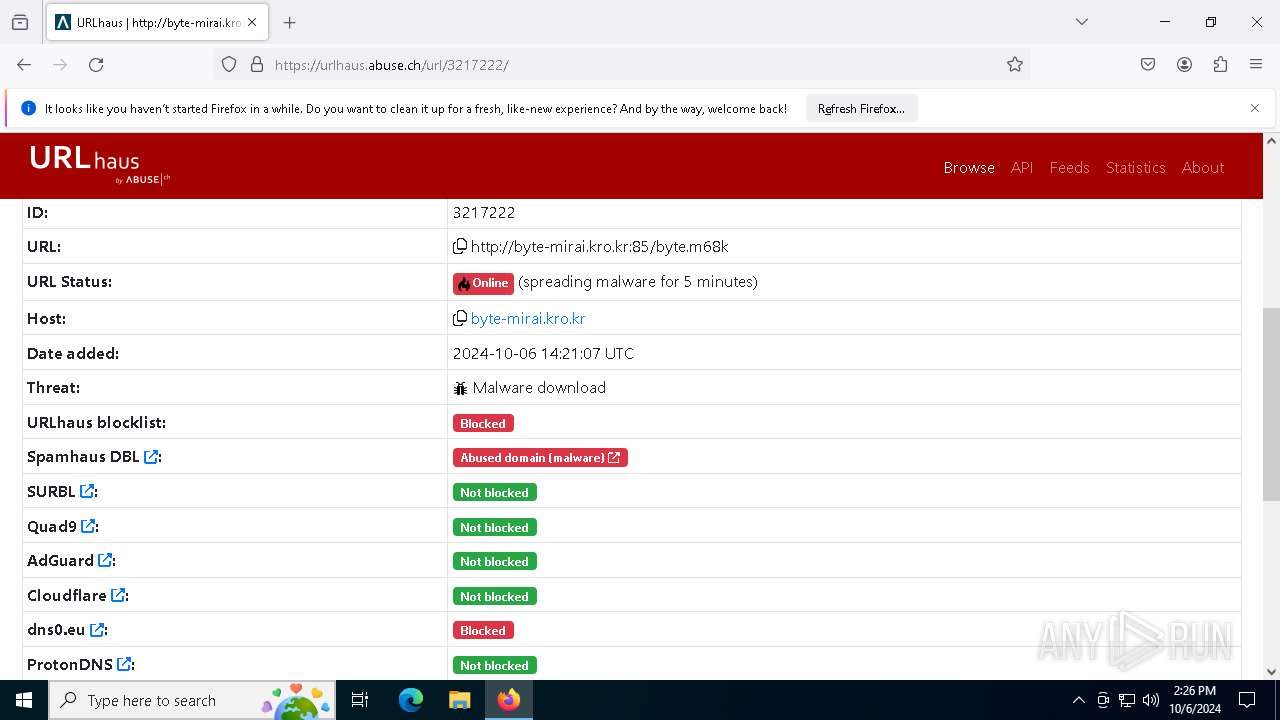This screenshot has height=720, width=1280.
Task: Focus the address bar URL field
Action: (x=620, y=64)
